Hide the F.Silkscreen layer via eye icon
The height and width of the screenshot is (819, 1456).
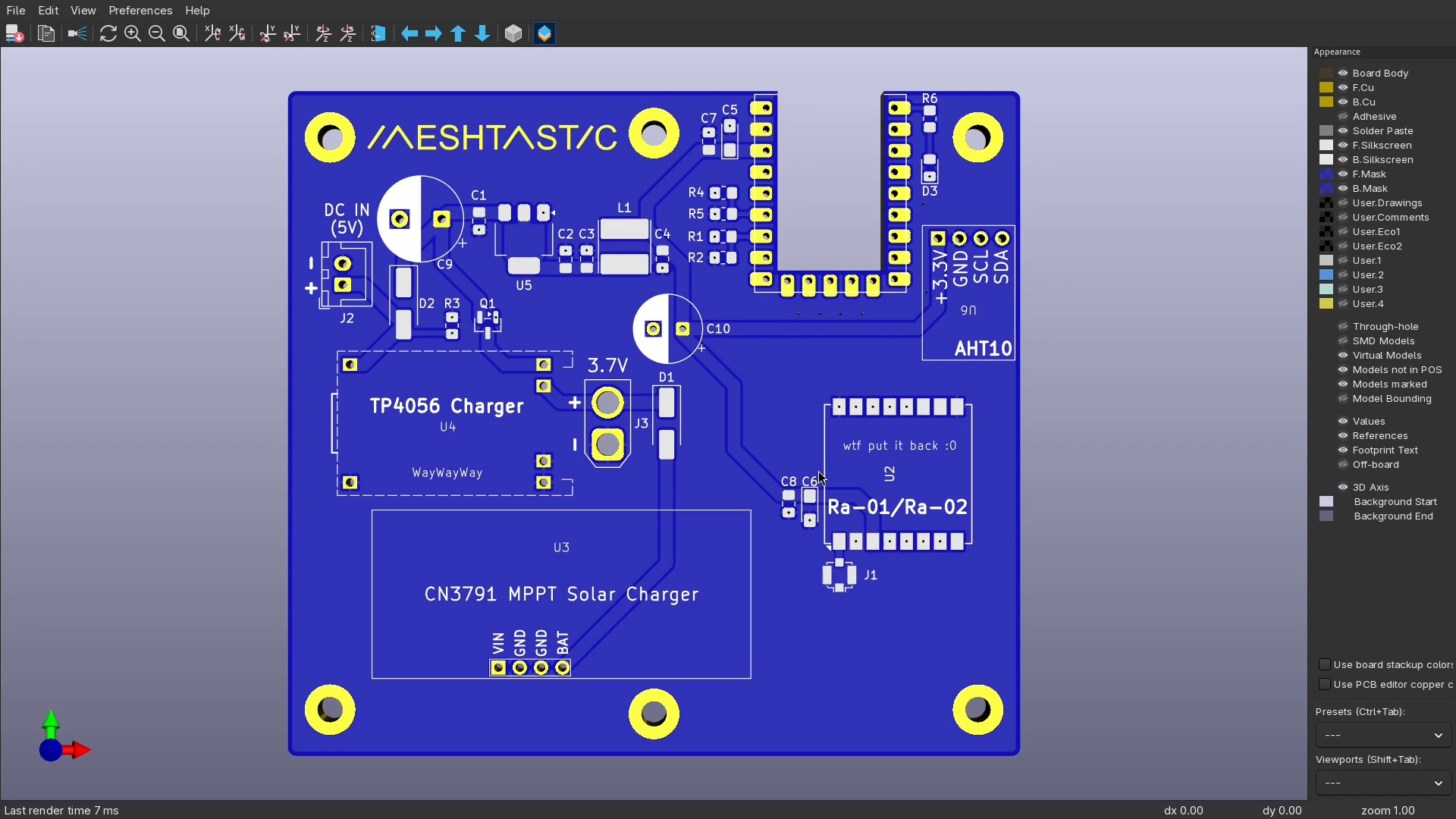[1343, 145]
